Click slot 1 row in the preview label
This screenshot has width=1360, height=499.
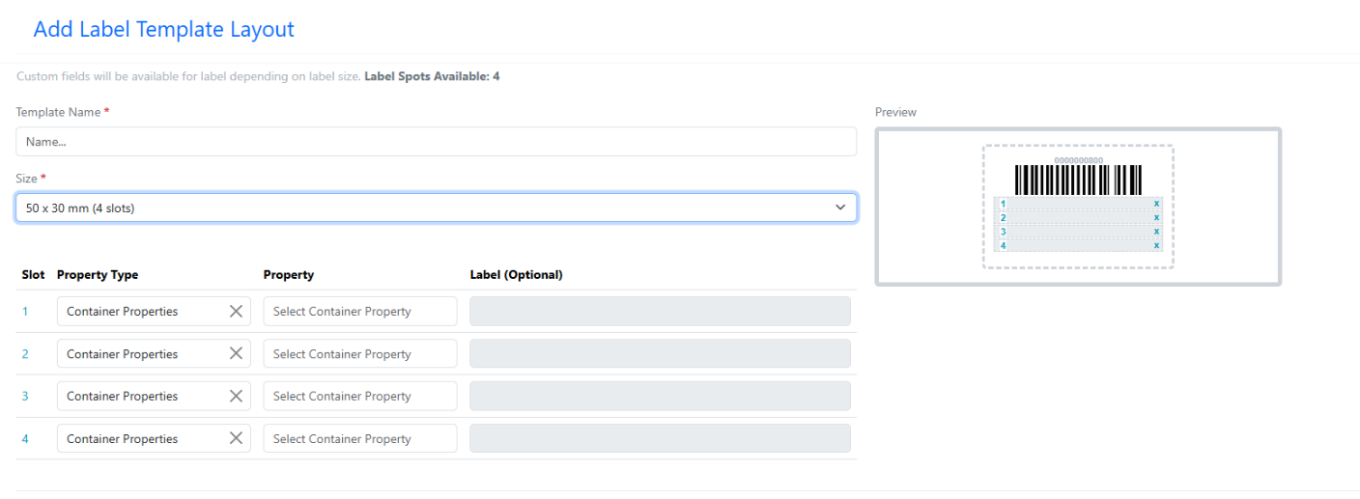tap(1078, 204)
